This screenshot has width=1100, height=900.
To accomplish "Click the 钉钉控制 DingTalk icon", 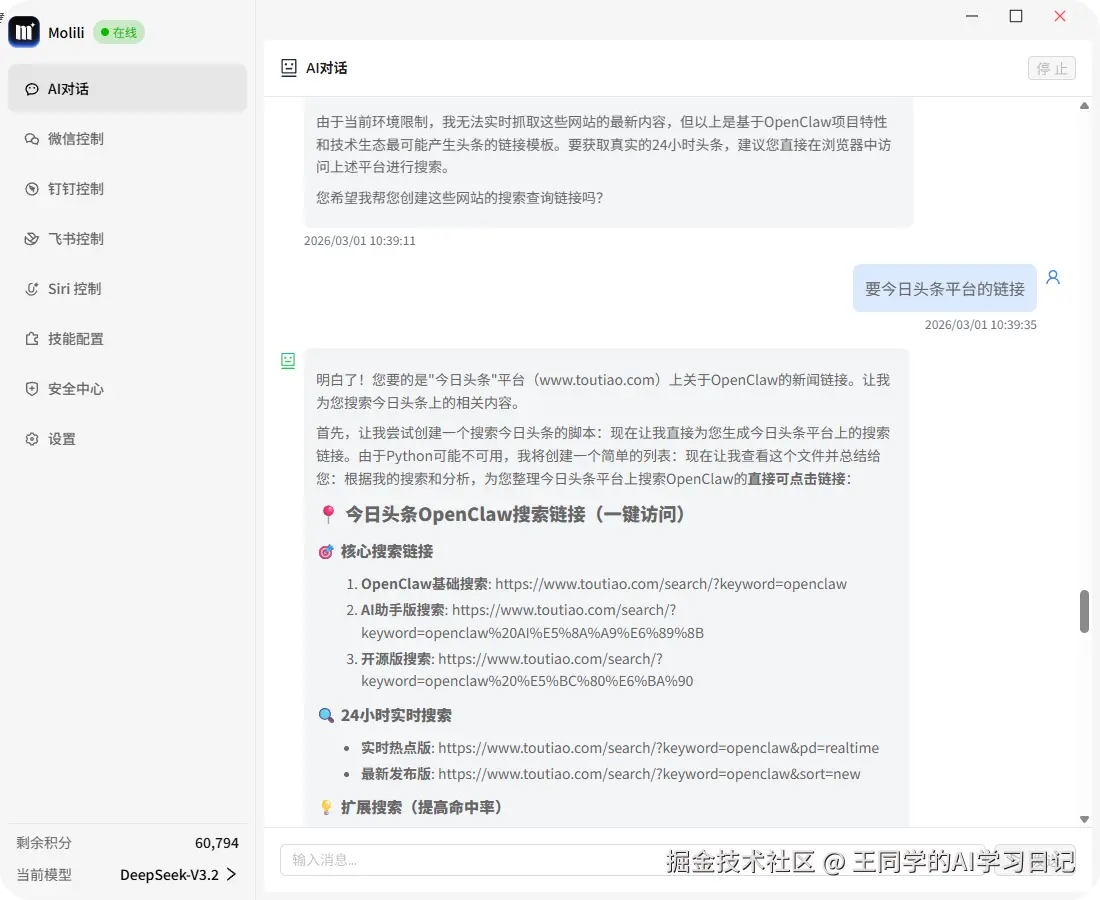I will [x=32, y=189].
